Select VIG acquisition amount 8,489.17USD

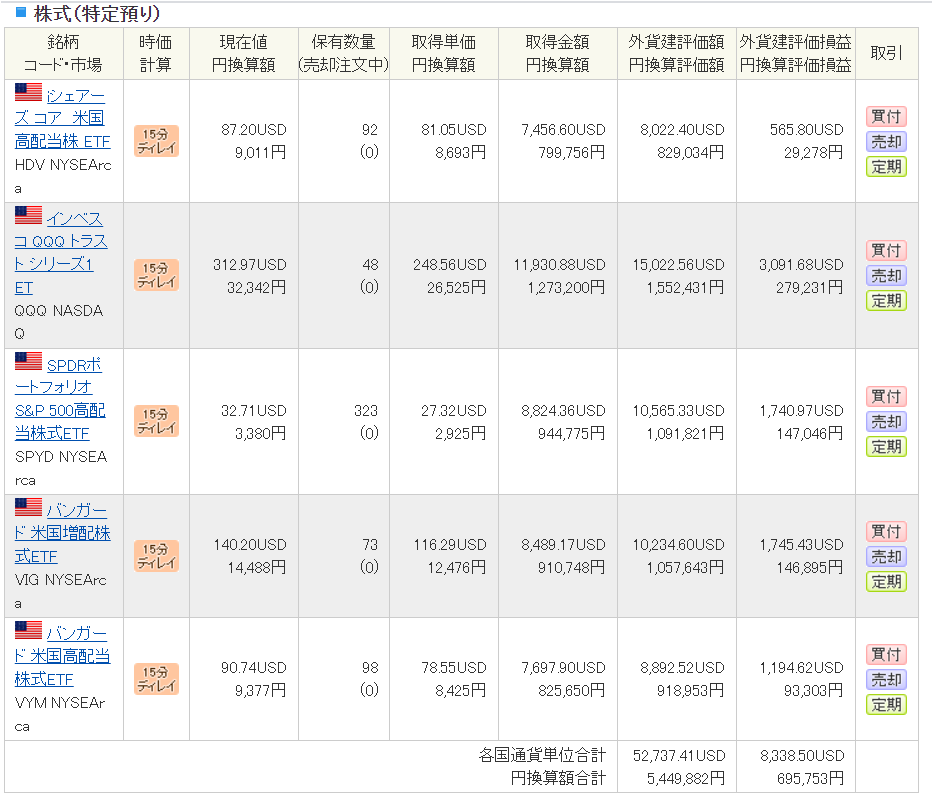tap(563, 545)
